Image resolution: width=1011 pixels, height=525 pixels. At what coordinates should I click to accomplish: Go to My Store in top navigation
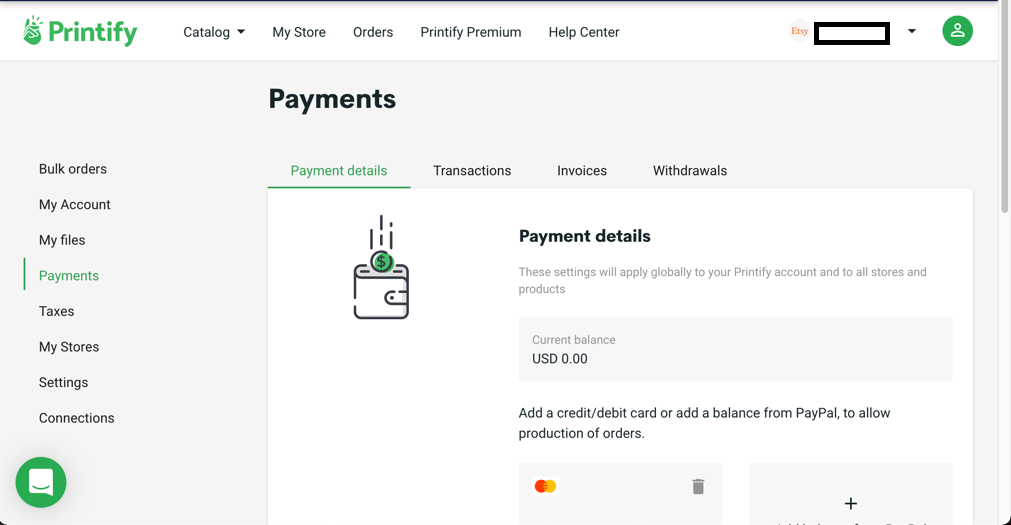click(299, 32)
